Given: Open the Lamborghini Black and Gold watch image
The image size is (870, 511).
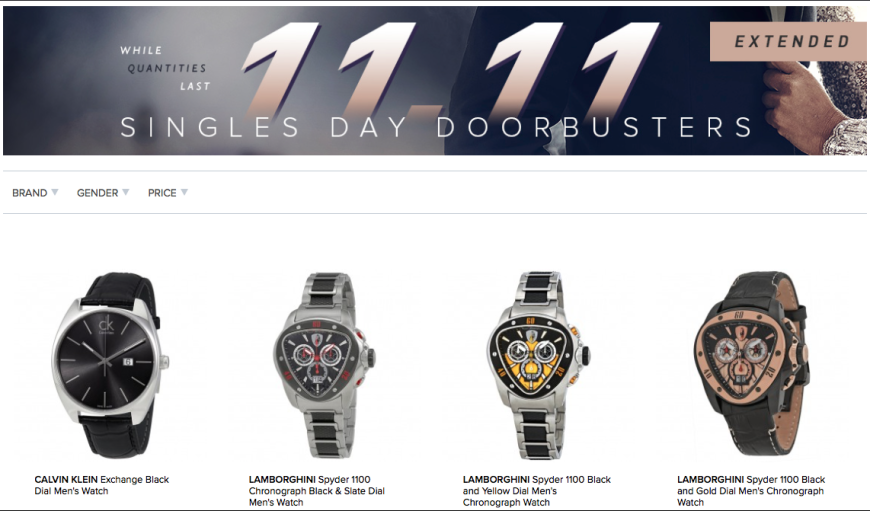Looking at the screenshot, I should click(x=751, y=365).
